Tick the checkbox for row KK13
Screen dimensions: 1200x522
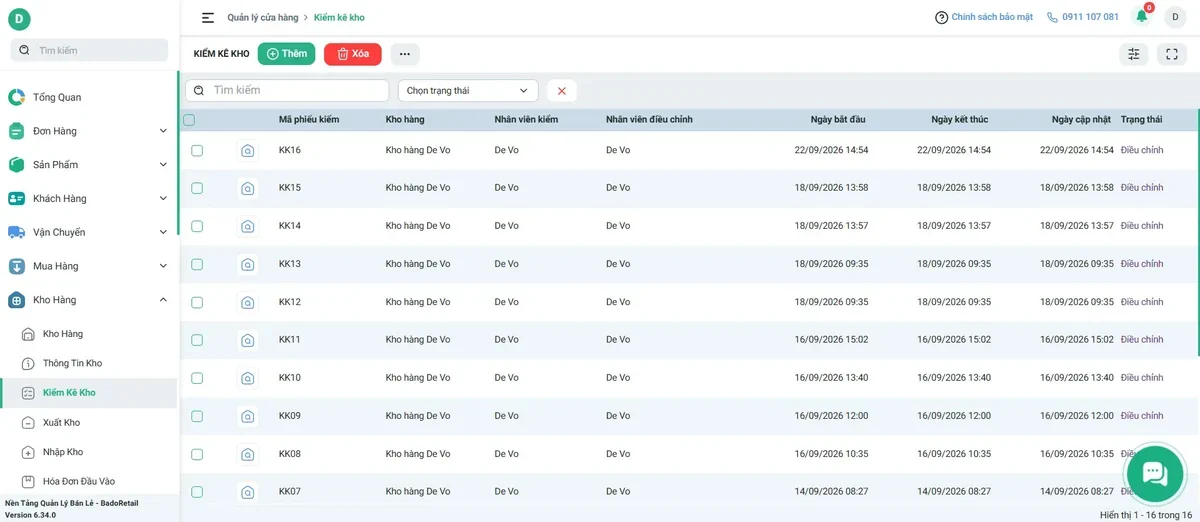tap(197, 264)
